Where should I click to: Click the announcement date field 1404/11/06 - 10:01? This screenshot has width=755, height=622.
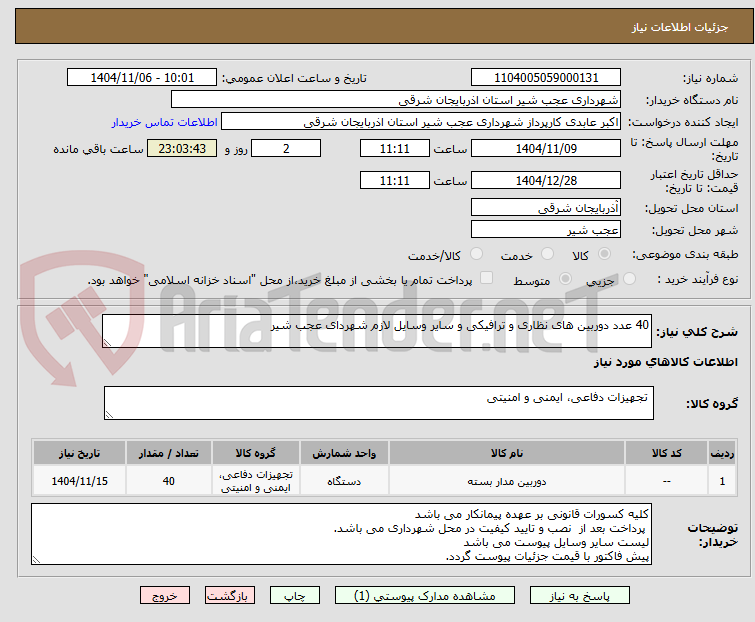tap(142, 78)
